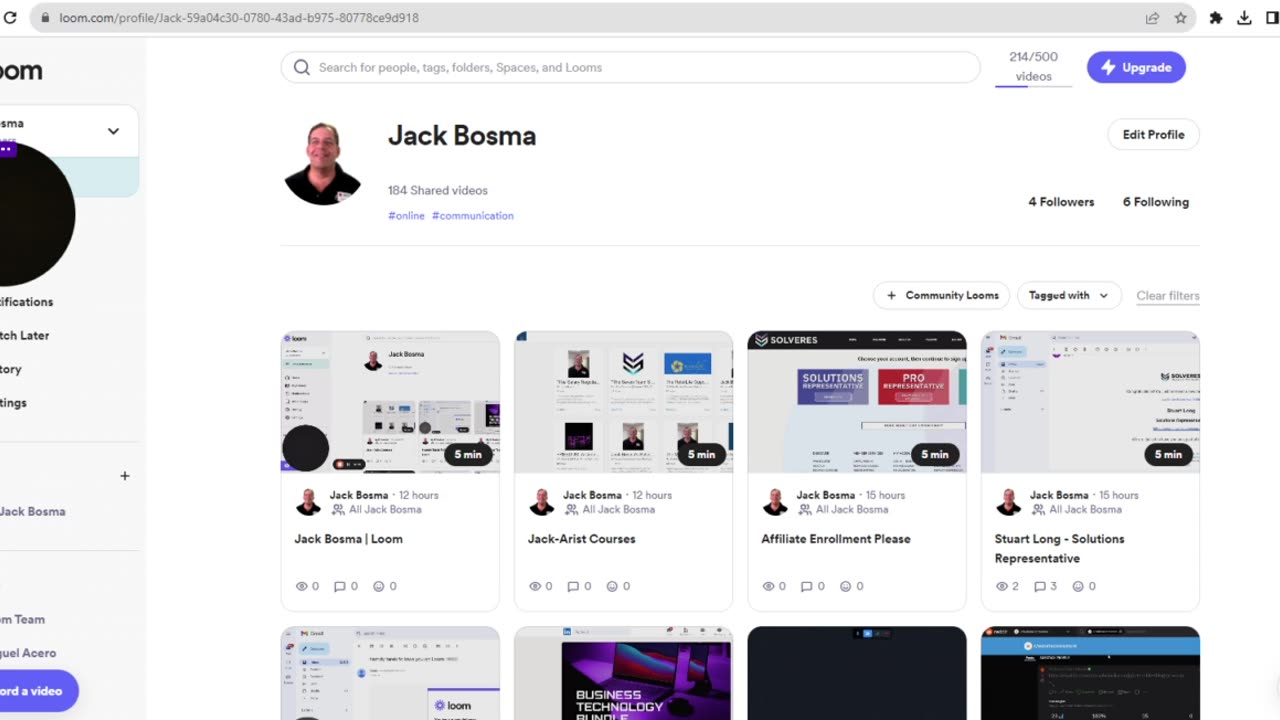
Task: Click the Loom logo in the sidebar
Action: [21, 71]
